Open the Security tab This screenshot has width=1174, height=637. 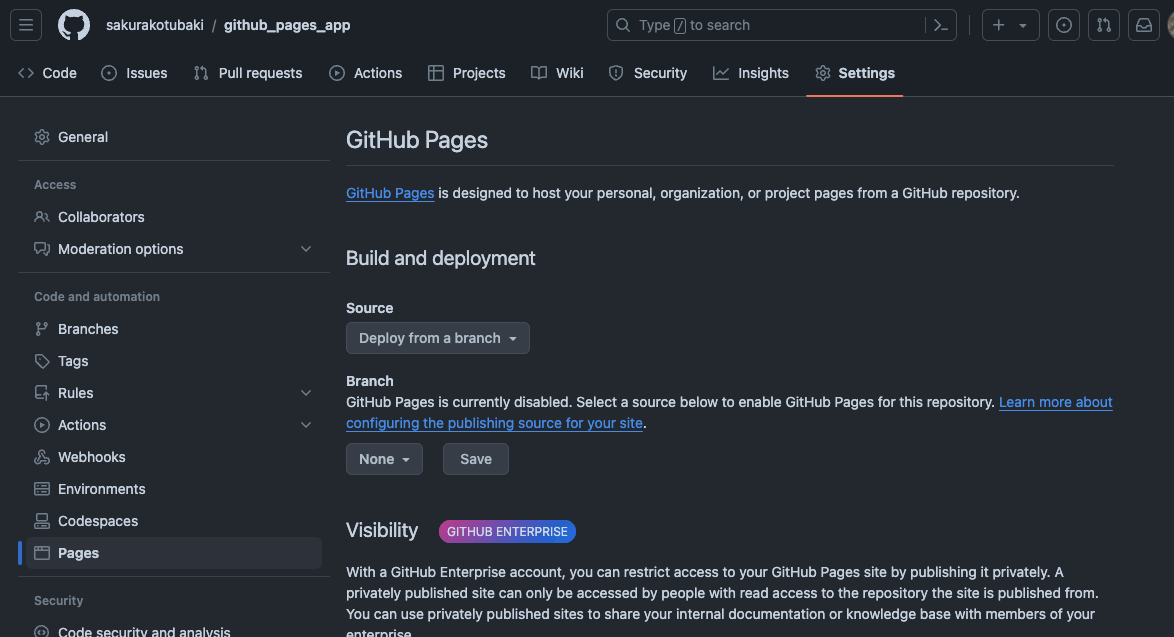point(648,73)
